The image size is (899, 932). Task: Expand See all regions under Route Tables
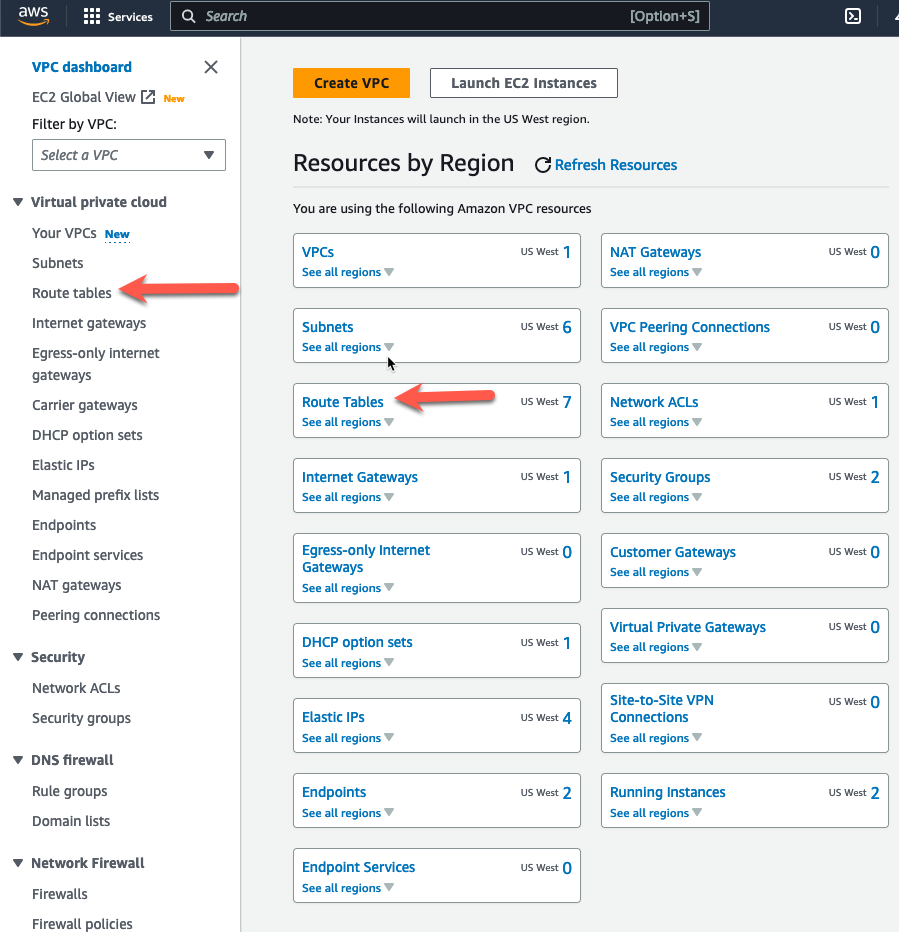pos(348,422)
